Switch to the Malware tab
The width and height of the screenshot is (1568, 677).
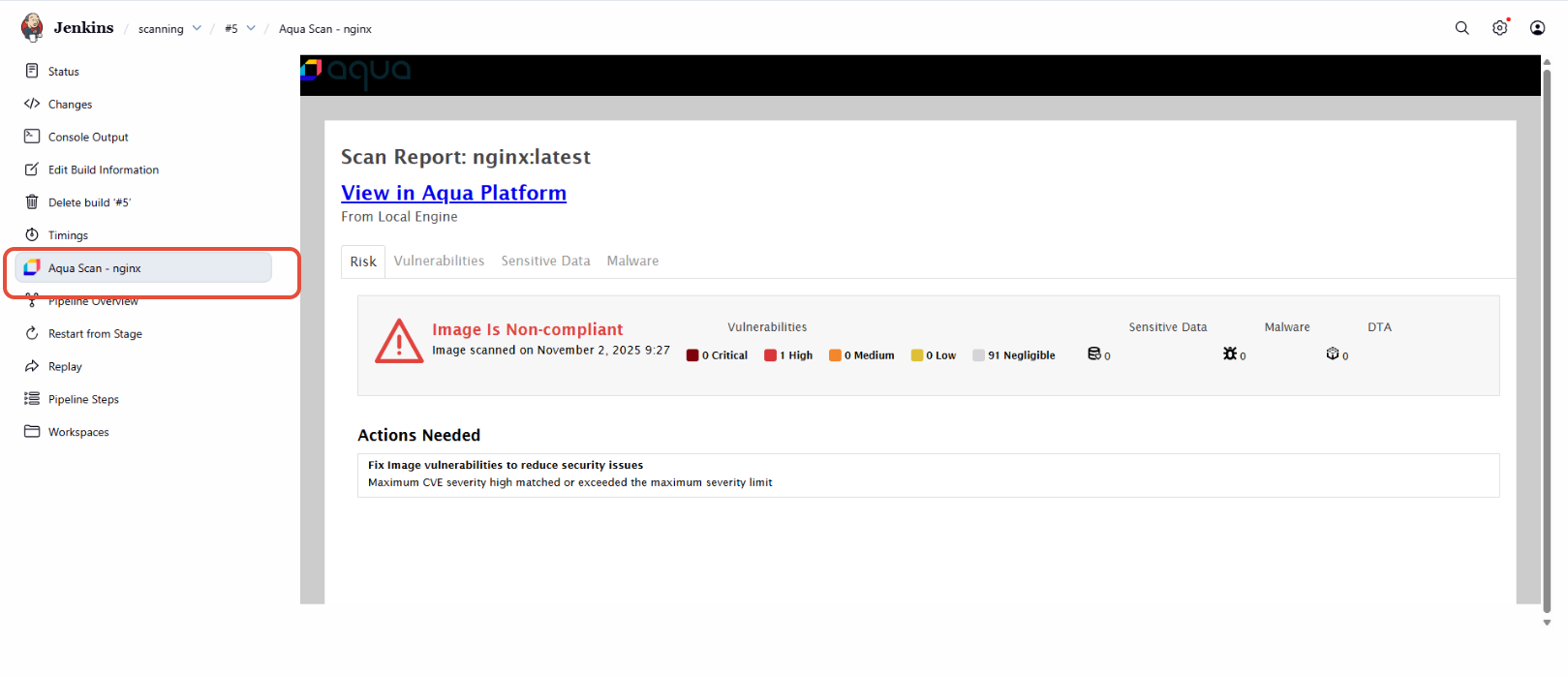(632, 261)
